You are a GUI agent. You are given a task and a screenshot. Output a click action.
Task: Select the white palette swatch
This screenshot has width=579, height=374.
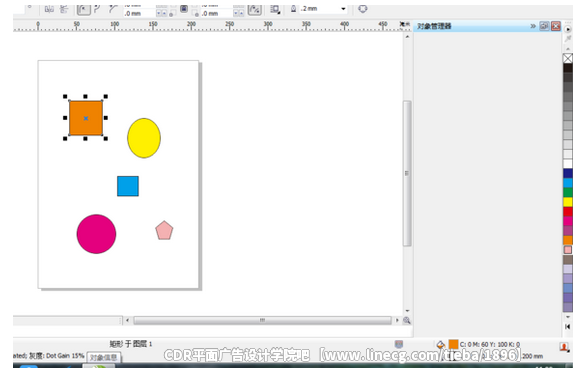[568, 164]
